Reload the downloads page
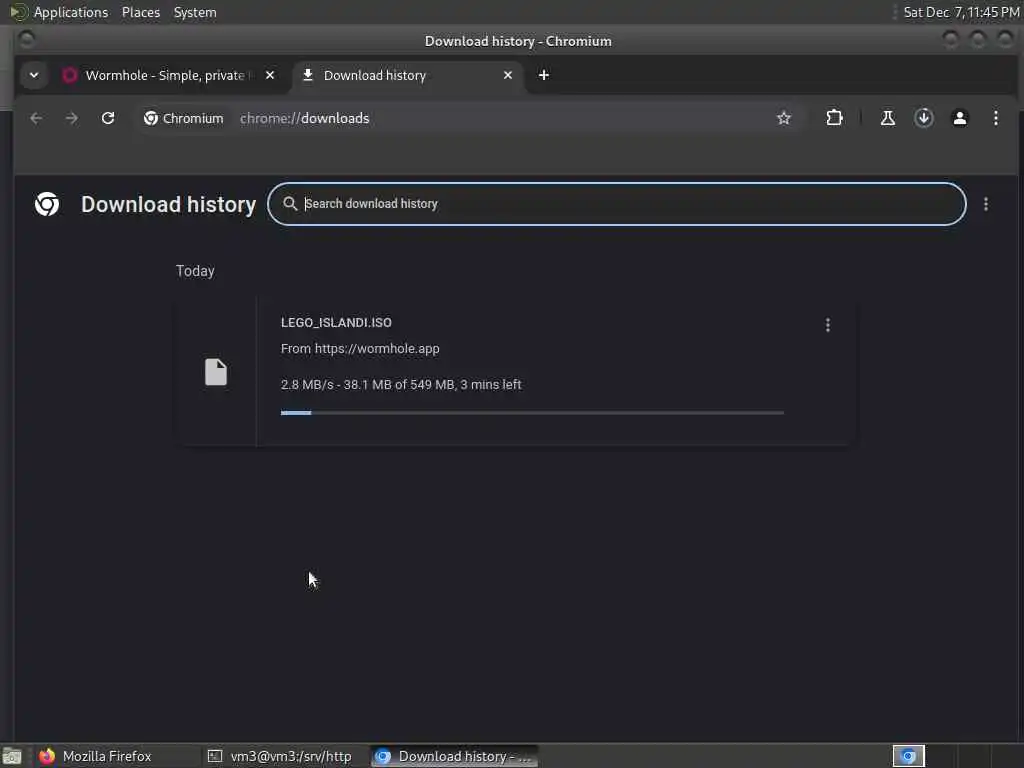1024x768 pixels. coord(108,118)
